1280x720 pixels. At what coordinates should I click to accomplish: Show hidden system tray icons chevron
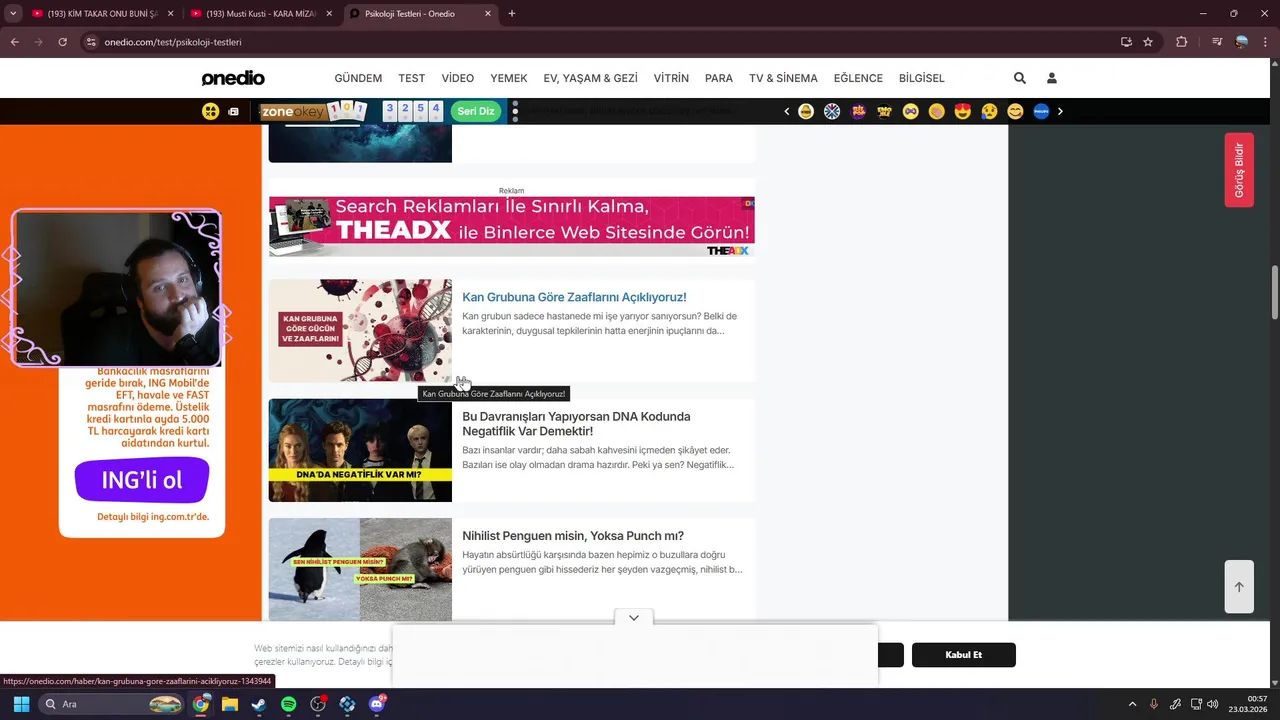[x=1132, y=704]
